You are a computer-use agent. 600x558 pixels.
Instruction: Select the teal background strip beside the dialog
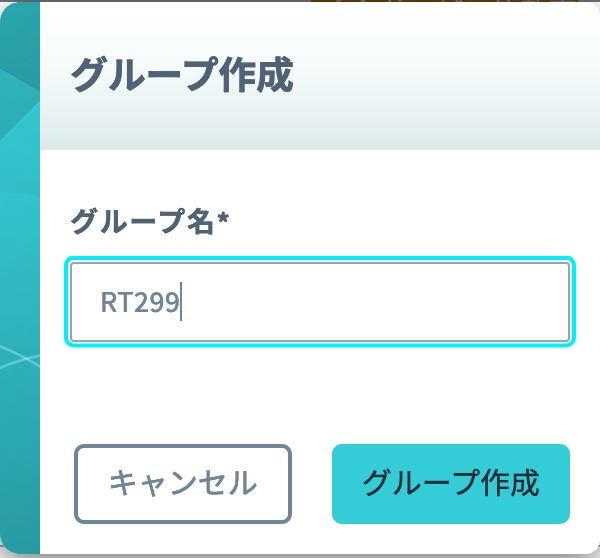(20, 279)
